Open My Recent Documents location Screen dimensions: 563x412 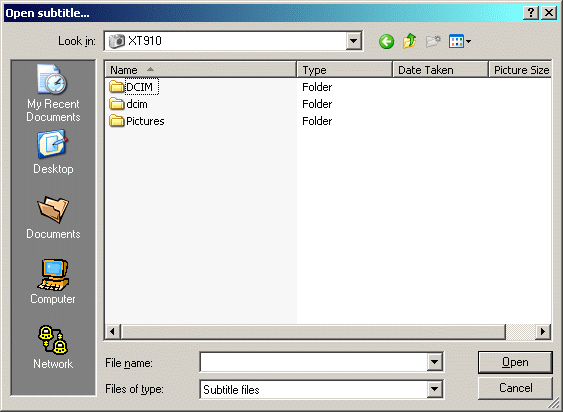pyautogui.click(x=53, y=93)
